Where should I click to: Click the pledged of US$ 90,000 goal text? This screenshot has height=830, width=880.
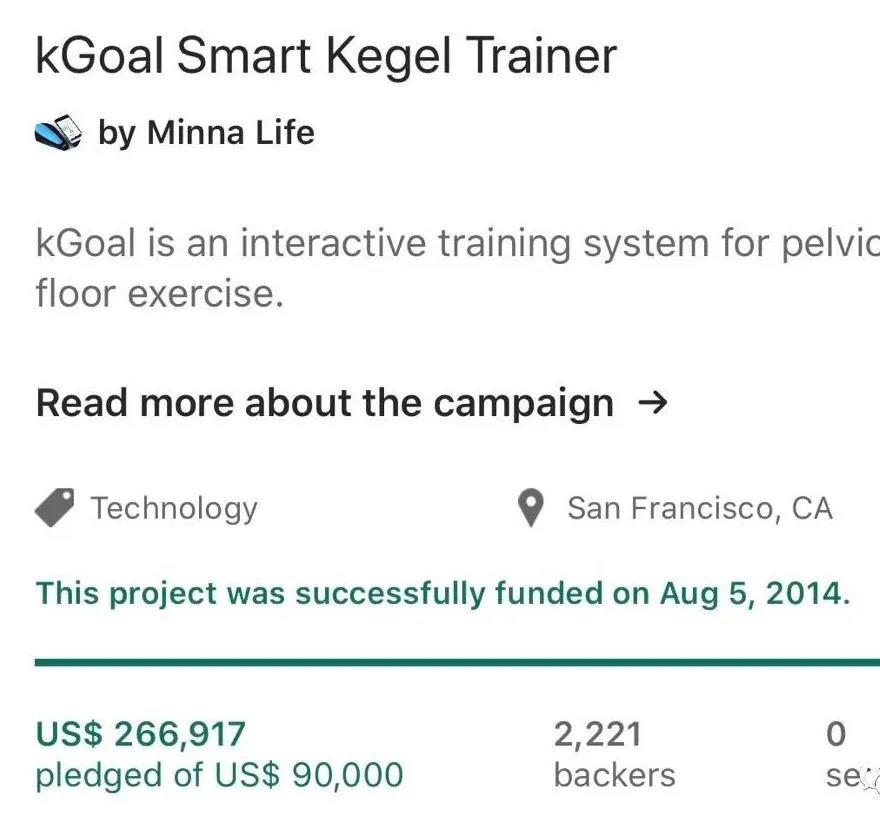coord(219,776)
